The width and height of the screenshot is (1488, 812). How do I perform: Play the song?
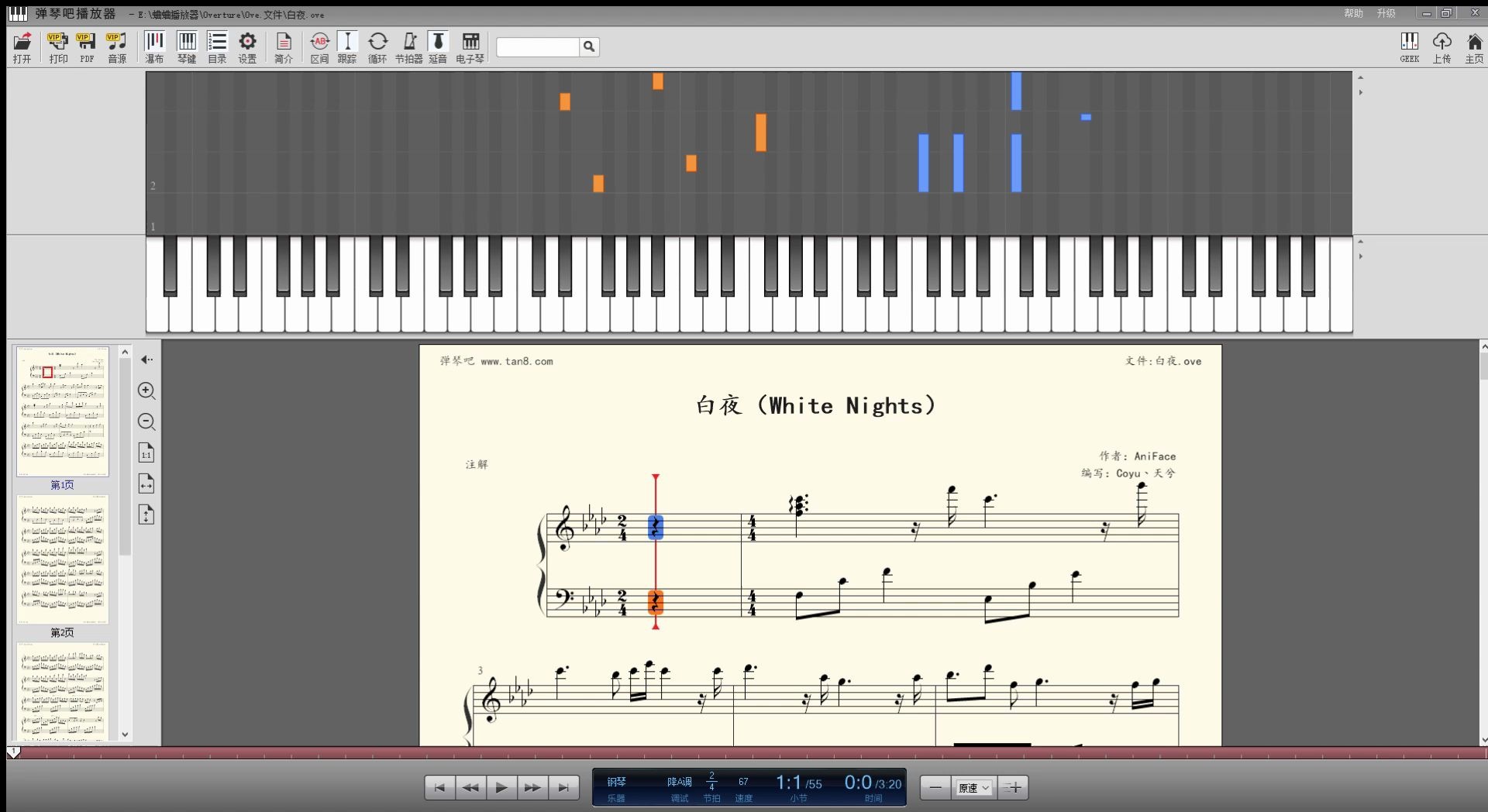click(x=501, y=788)
